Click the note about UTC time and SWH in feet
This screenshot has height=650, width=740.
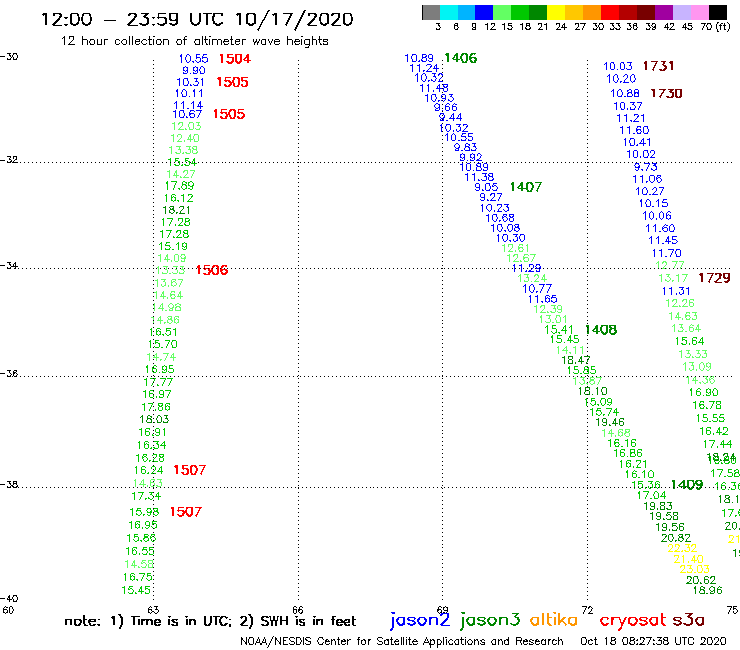210,621
